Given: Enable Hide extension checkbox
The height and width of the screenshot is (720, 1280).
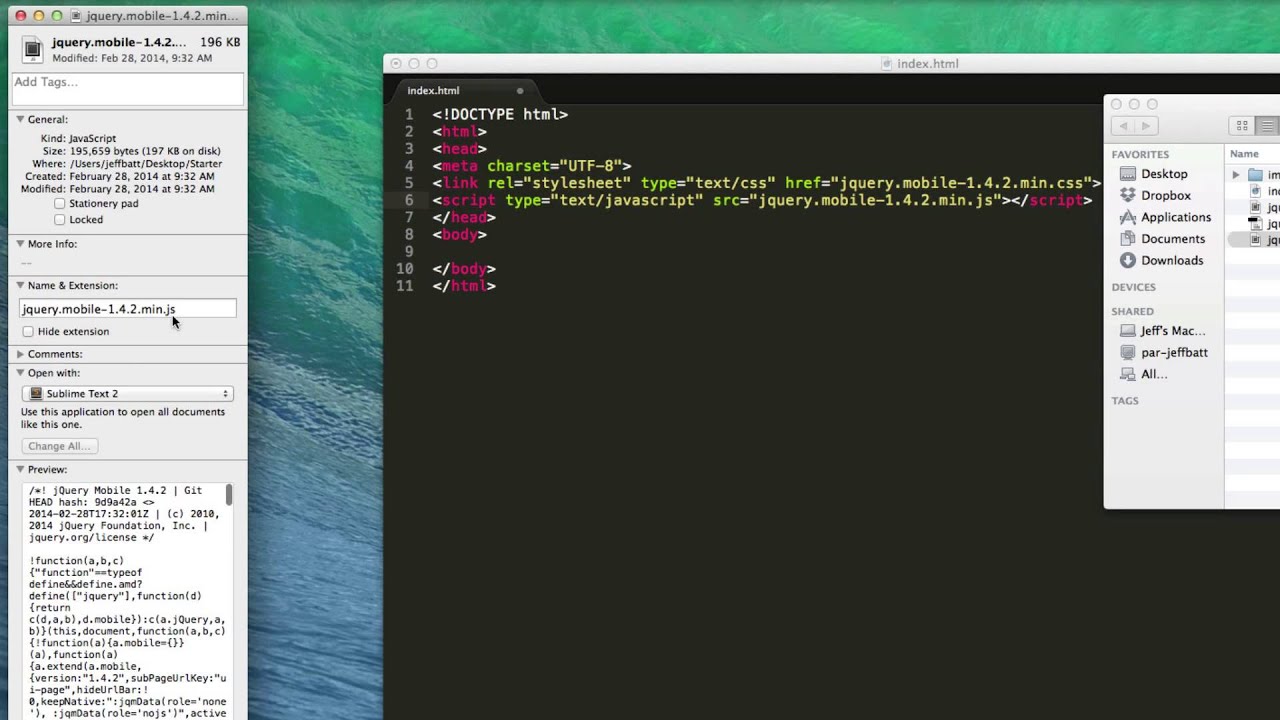Looking at the screenshot, I should pyautogui.click(x=28, y=332).
